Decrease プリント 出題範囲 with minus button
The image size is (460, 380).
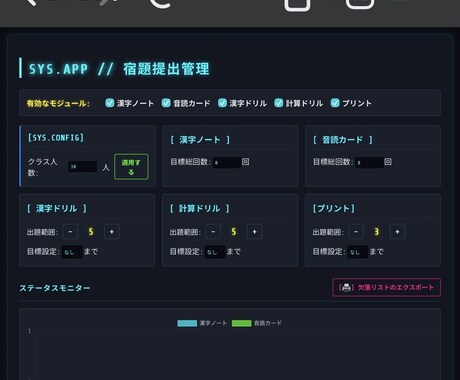356,232
